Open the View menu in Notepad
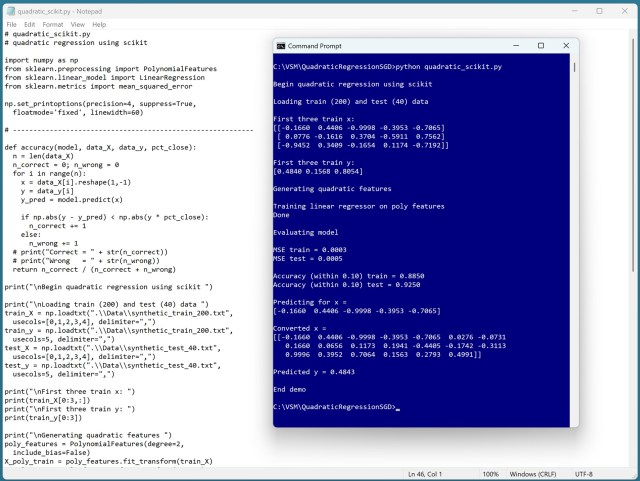 coord(77,24)
